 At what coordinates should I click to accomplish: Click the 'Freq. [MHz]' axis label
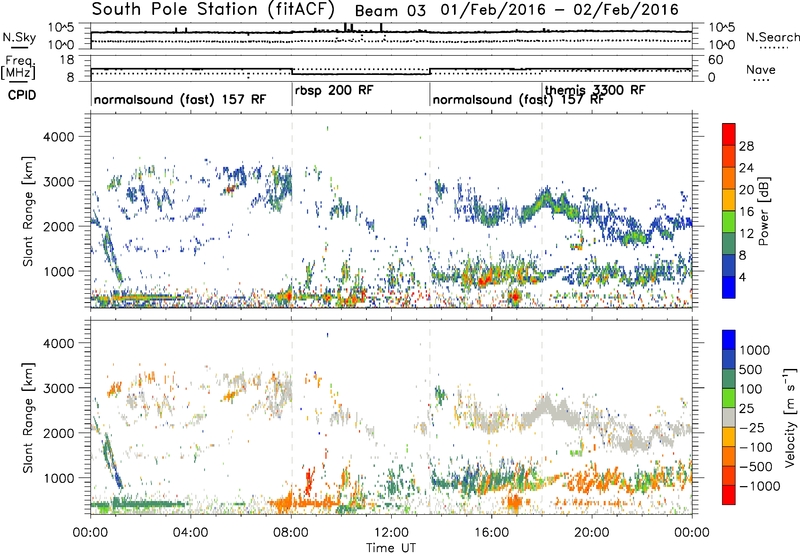coord(18,67)
